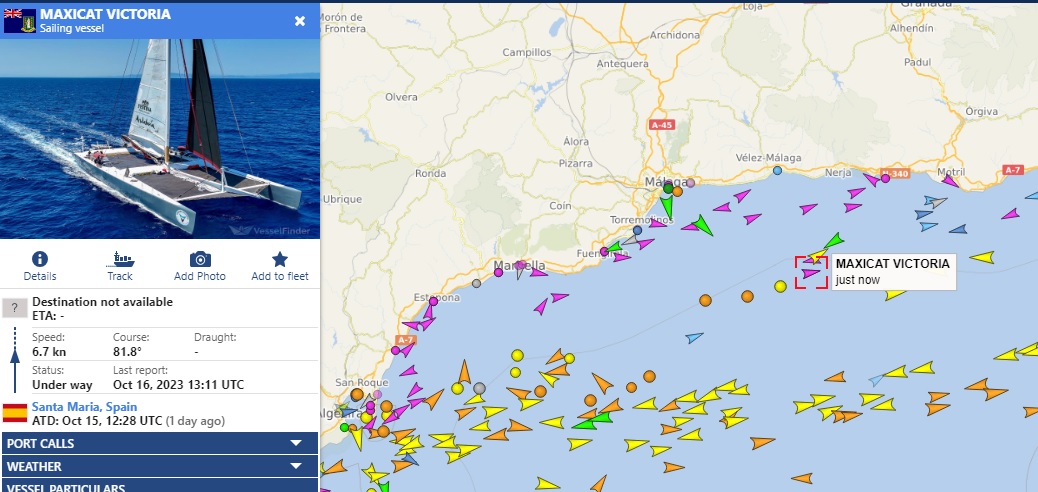Click the Course value 81.8°
This screenshot has width=1038, height=492.
tap(127, 352)
